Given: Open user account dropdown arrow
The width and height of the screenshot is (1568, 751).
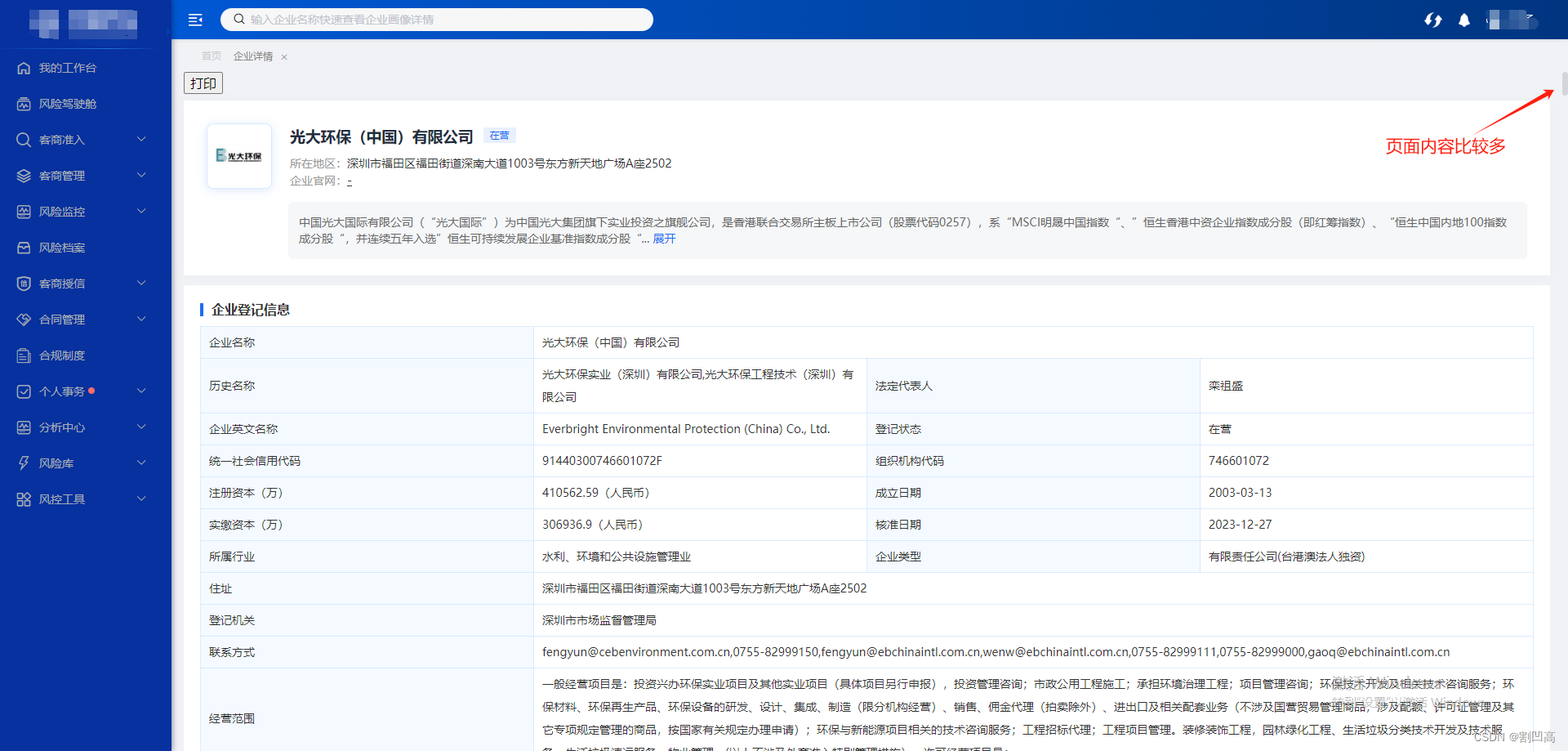Looking at the screenshot, I should click(1530, 16).
